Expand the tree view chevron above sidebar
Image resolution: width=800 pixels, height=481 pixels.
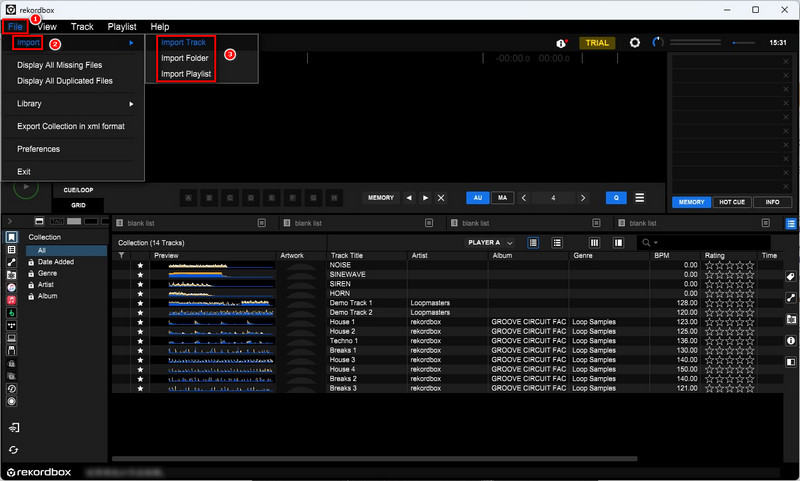[x=10, y=221]
